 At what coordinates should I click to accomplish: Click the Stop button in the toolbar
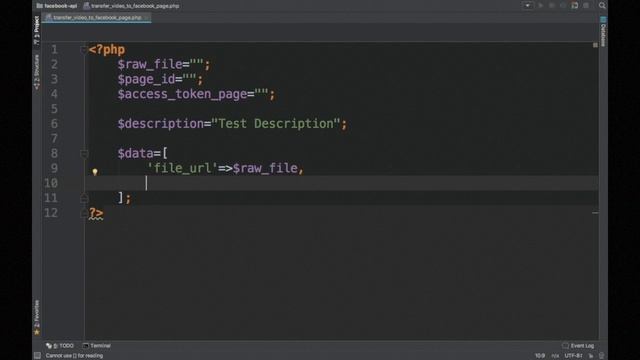click(x=586, y=6)
